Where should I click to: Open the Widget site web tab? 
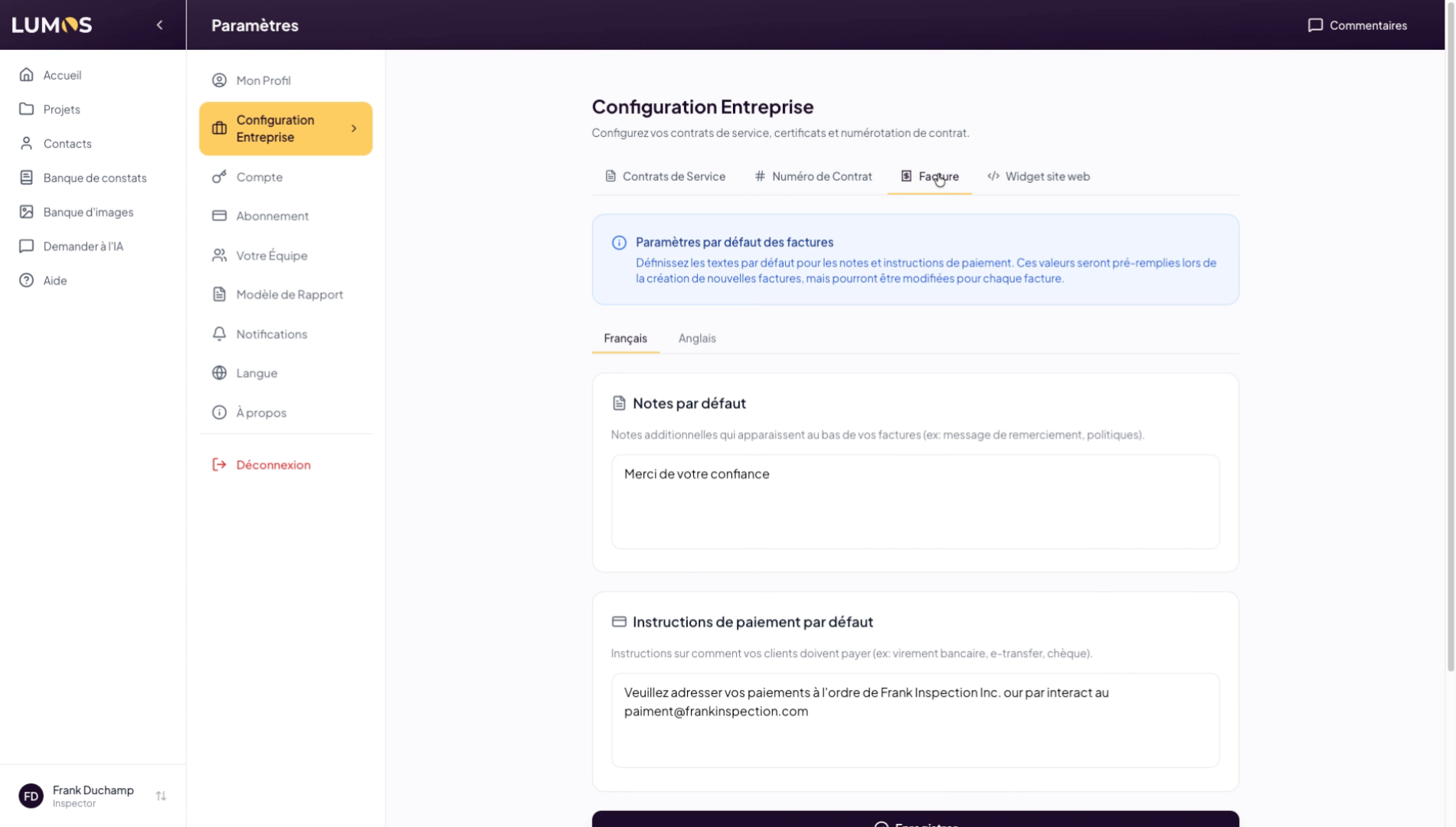[1038, 176]
